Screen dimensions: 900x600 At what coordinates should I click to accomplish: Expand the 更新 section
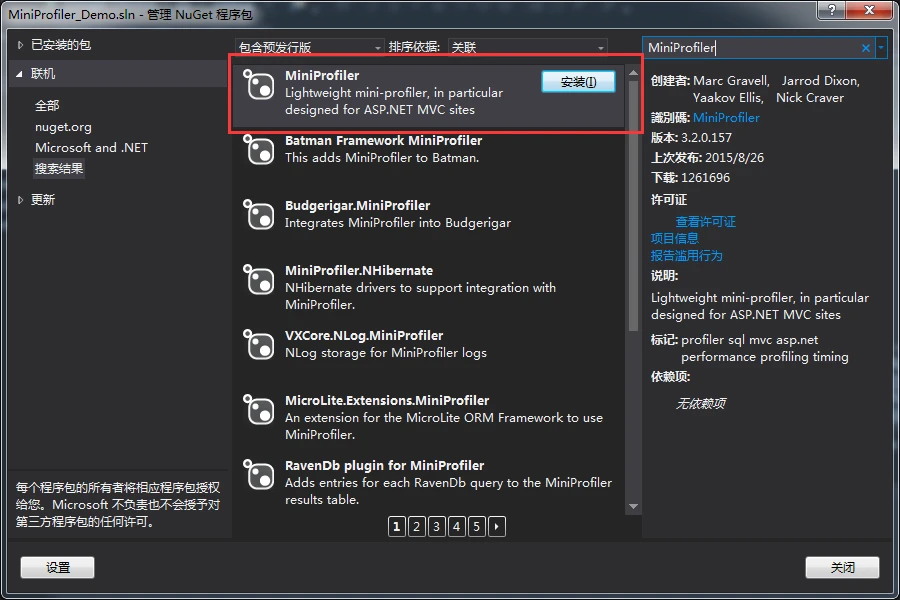[22, 200]
